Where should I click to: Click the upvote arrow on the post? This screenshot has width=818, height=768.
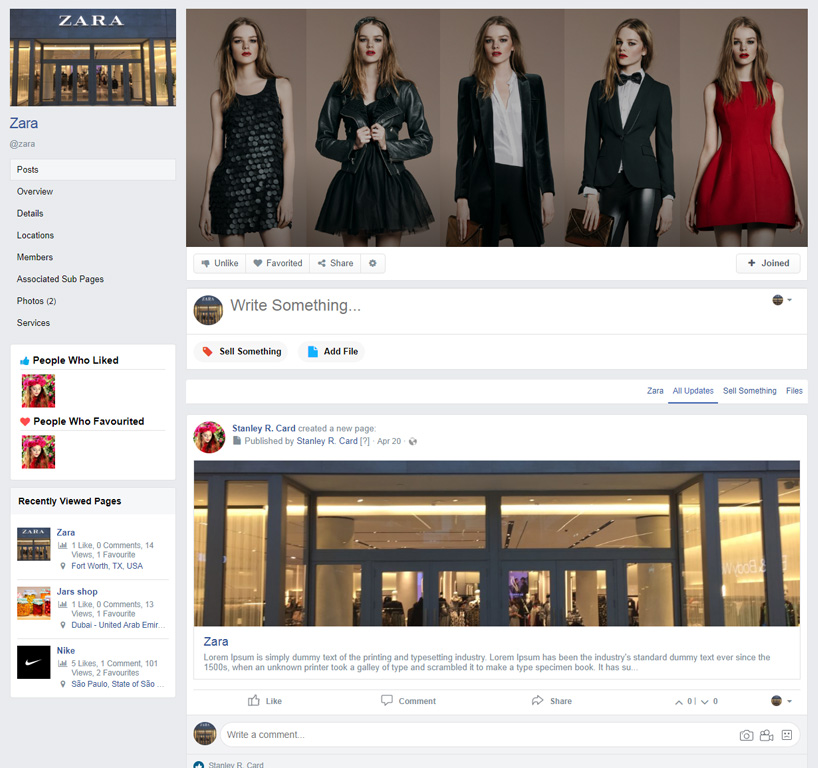(x=680, y=702)
